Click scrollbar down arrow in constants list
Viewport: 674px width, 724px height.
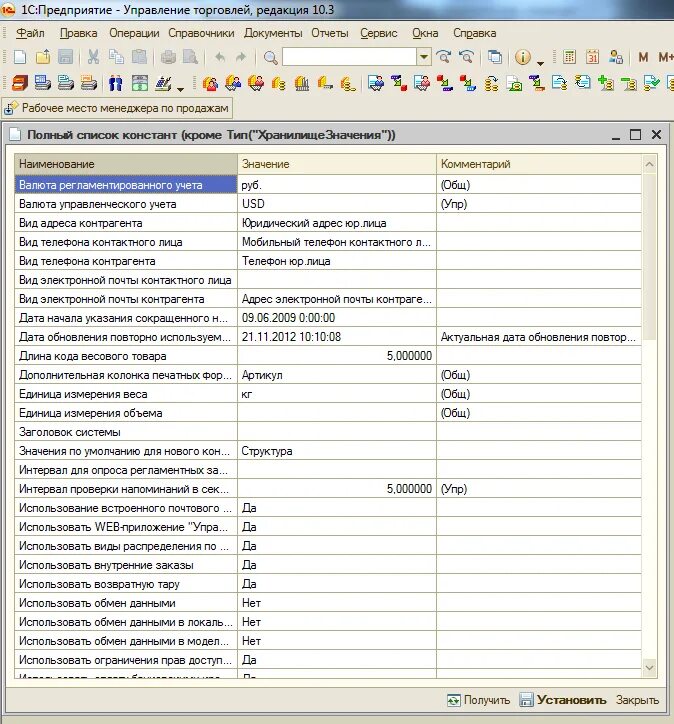(649, 668)
